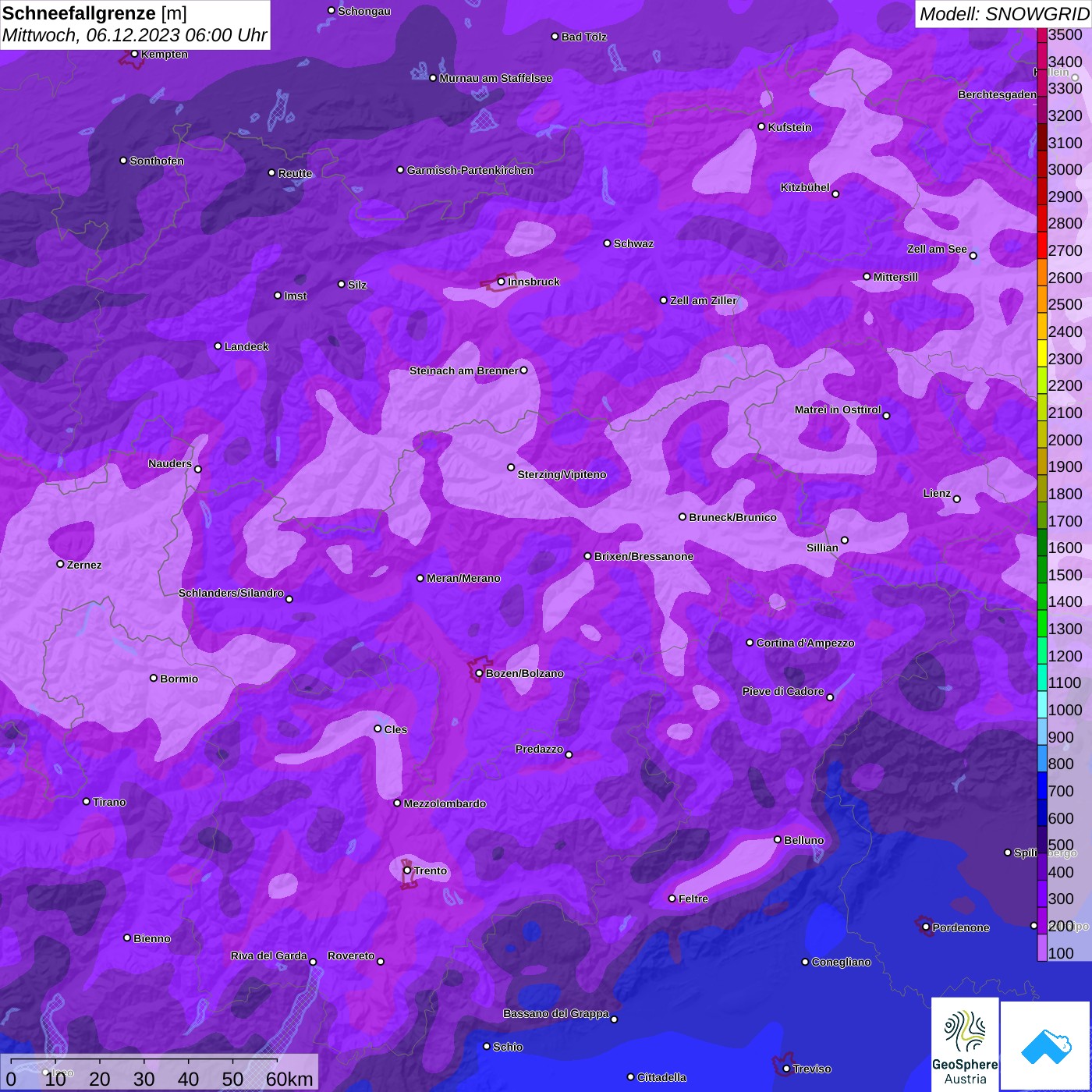Click the "Schlanders/Silandro" label
The height and width of the screenshot is (1092, 1092).
(x=231, y=593)
